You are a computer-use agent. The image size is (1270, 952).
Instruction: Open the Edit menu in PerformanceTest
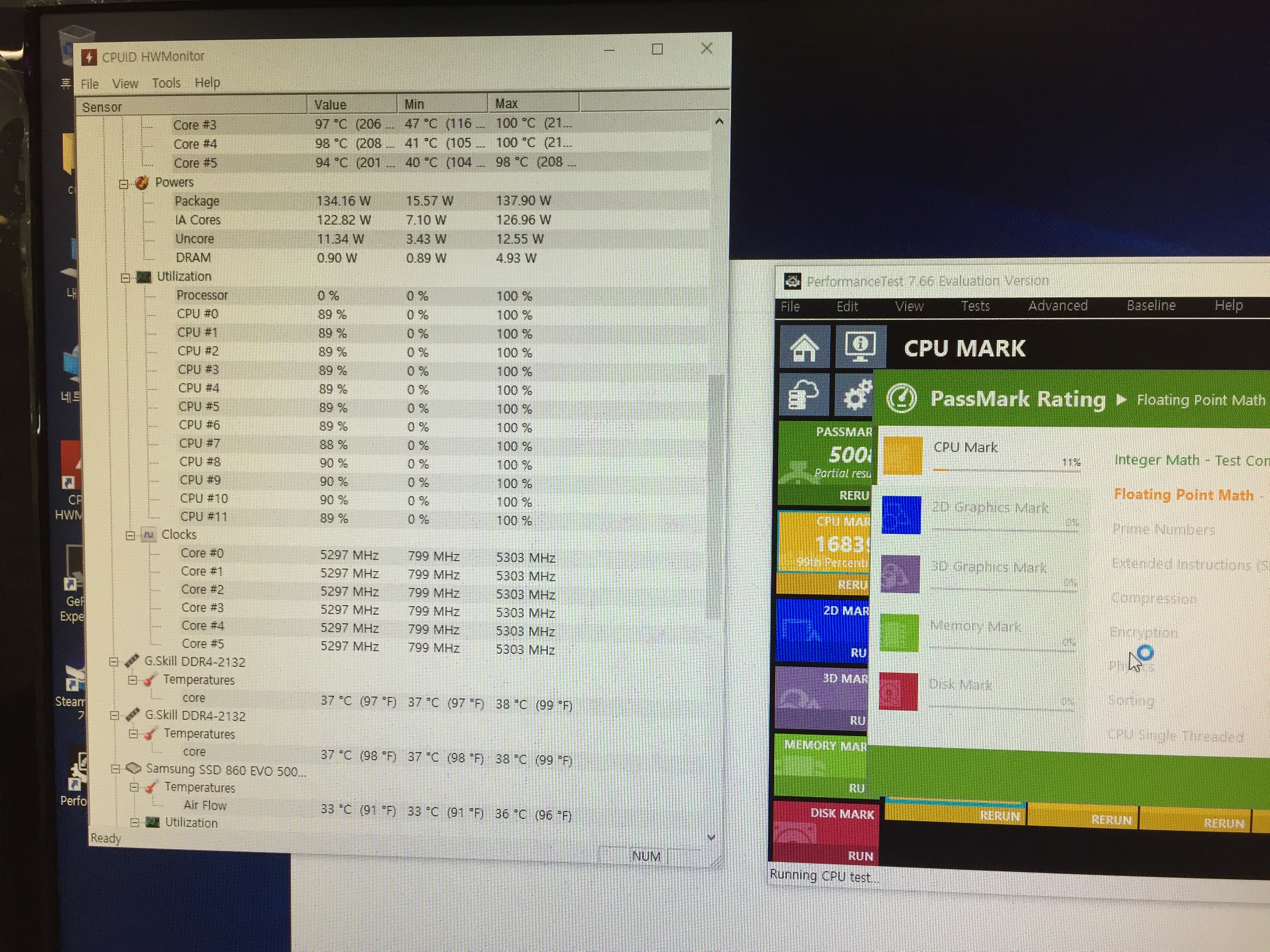(847, 306)
